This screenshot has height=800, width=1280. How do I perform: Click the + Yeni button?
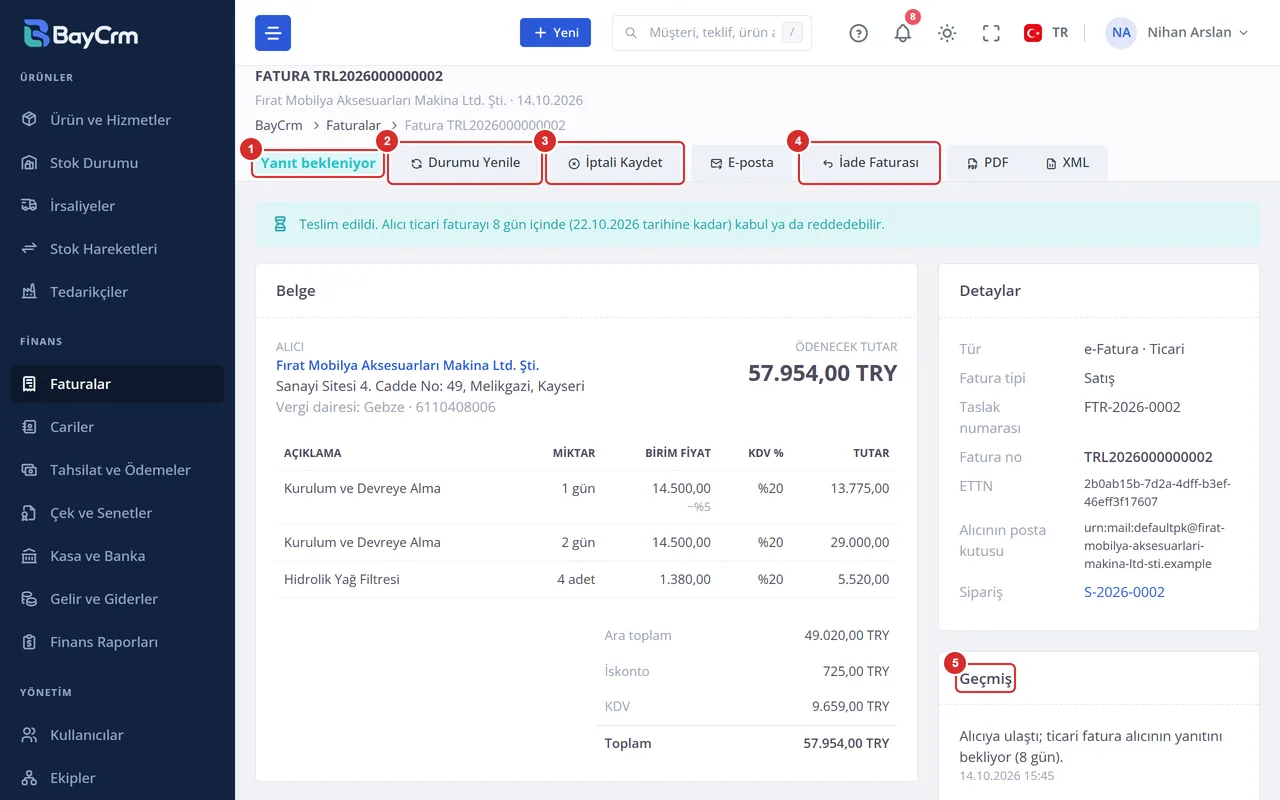pyautogui.click(x=555, y=33)
